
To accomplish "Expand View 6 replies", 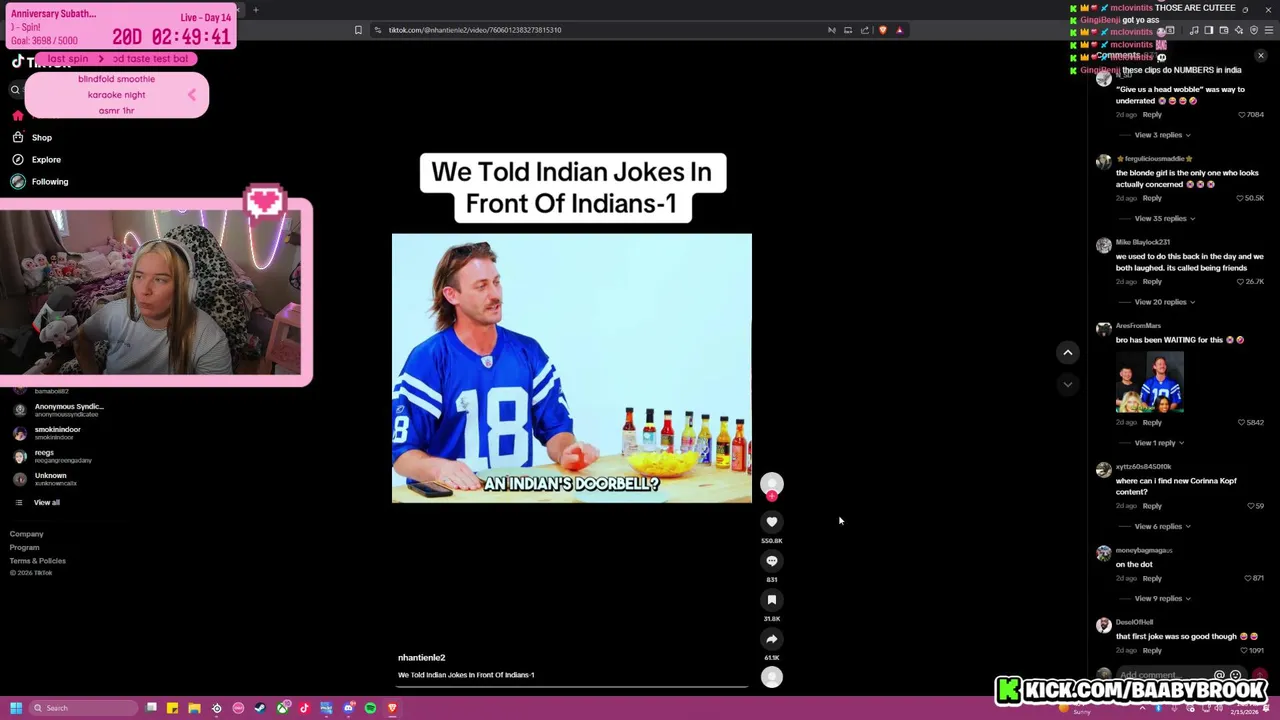I will (1162, 526).
